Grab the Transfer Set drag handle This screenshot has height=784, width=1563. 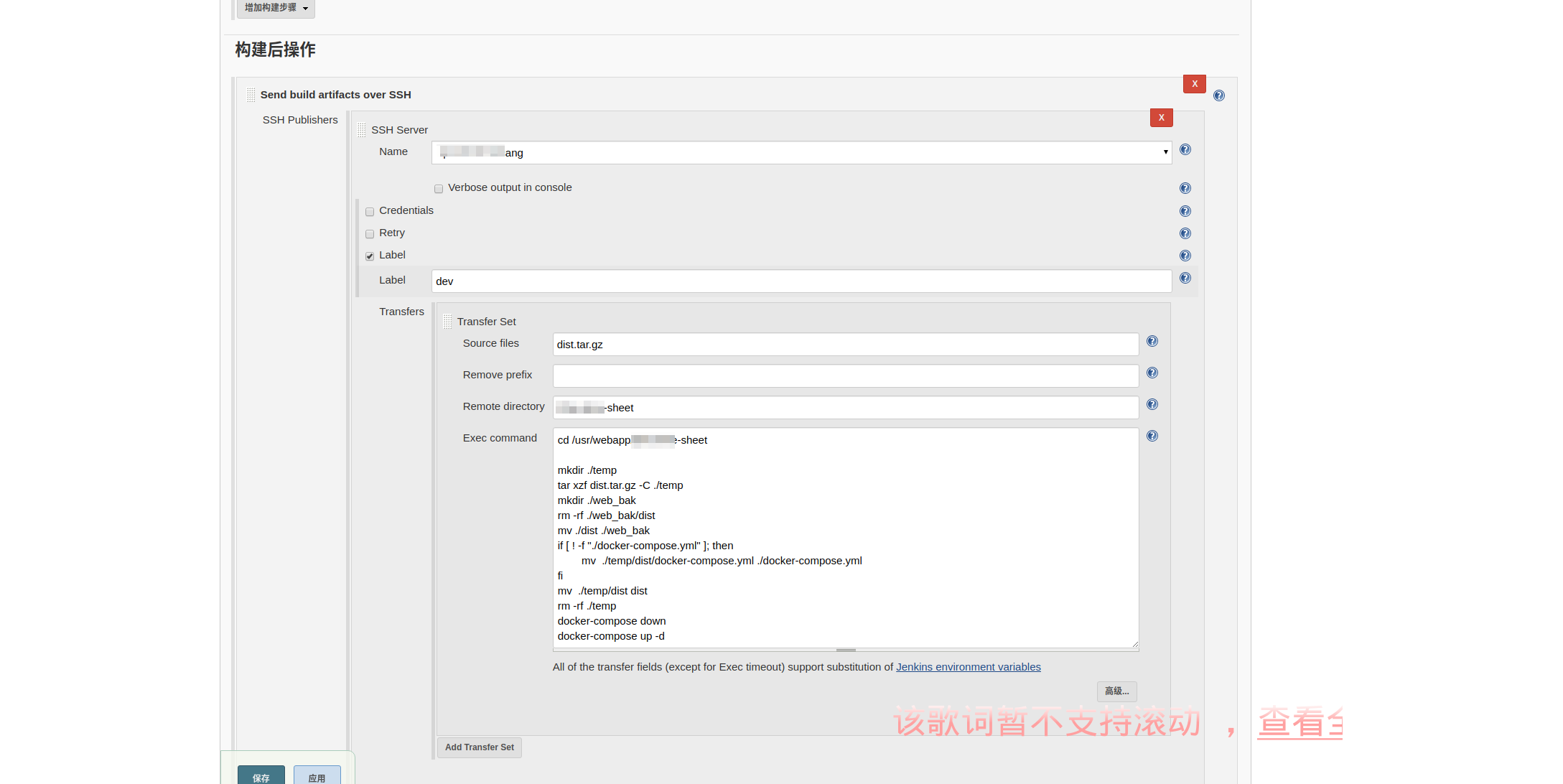pyautogui.click(x=448, y=322)
